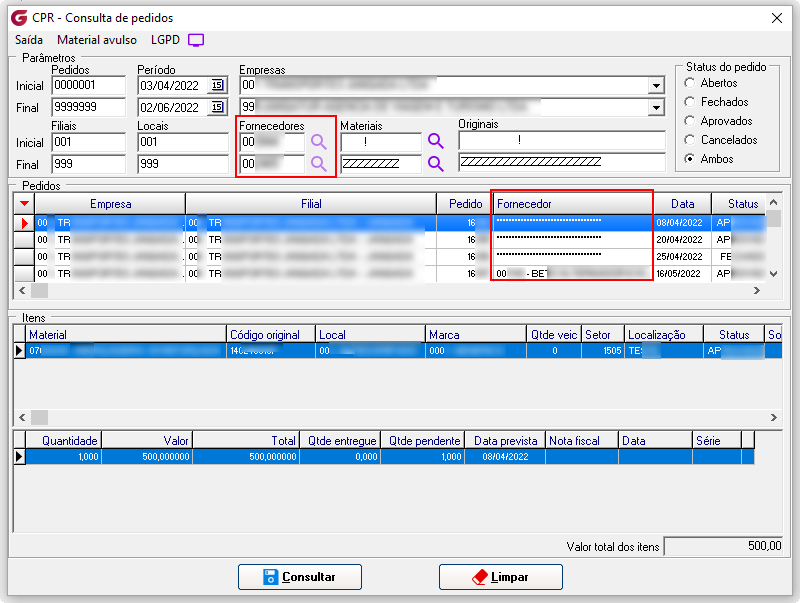Click the Código original column header
Screen dimensions: 800x603
tap(271, 335)
